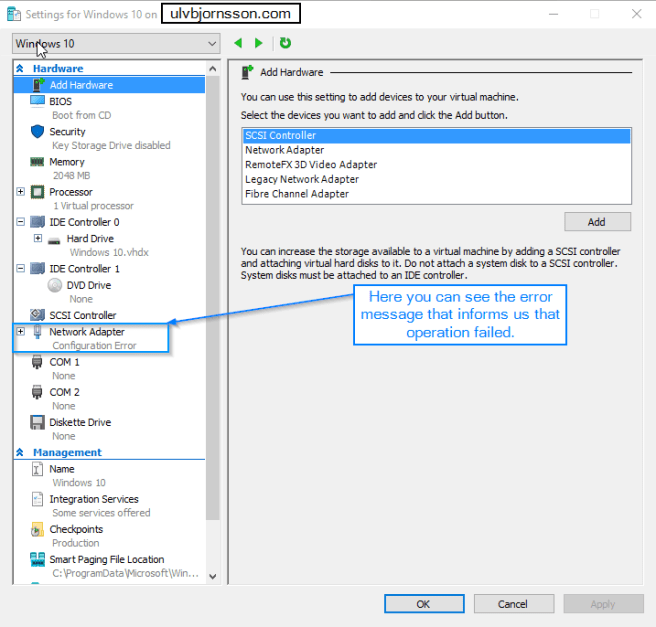This screenshot has height=627, width=656.
Task: Click the Network Adapter plug icon
Action: [x=37, y=332]
